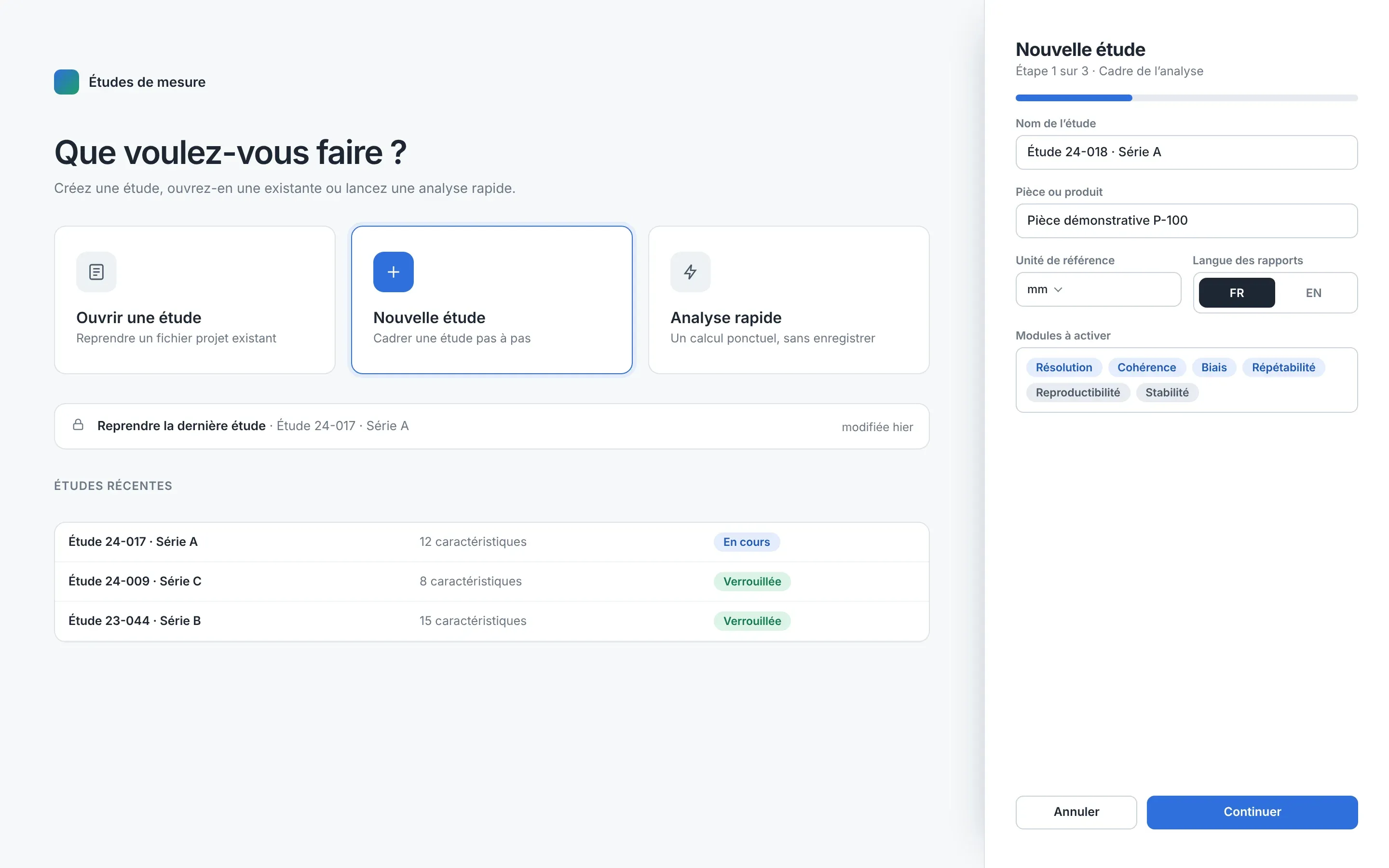Click the Études de mesure app logo

pos(67,82)
